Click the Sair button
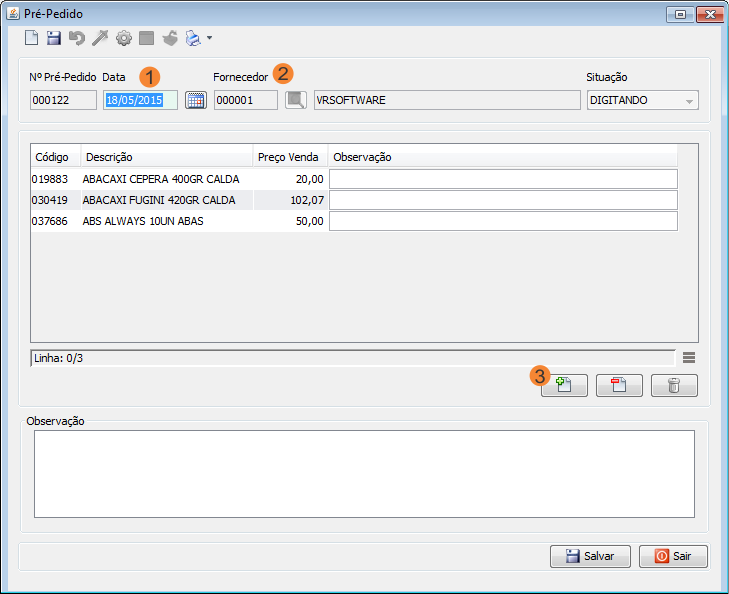Image resolution: width=729 pixels, height=594 pixels. pos(673,556)
